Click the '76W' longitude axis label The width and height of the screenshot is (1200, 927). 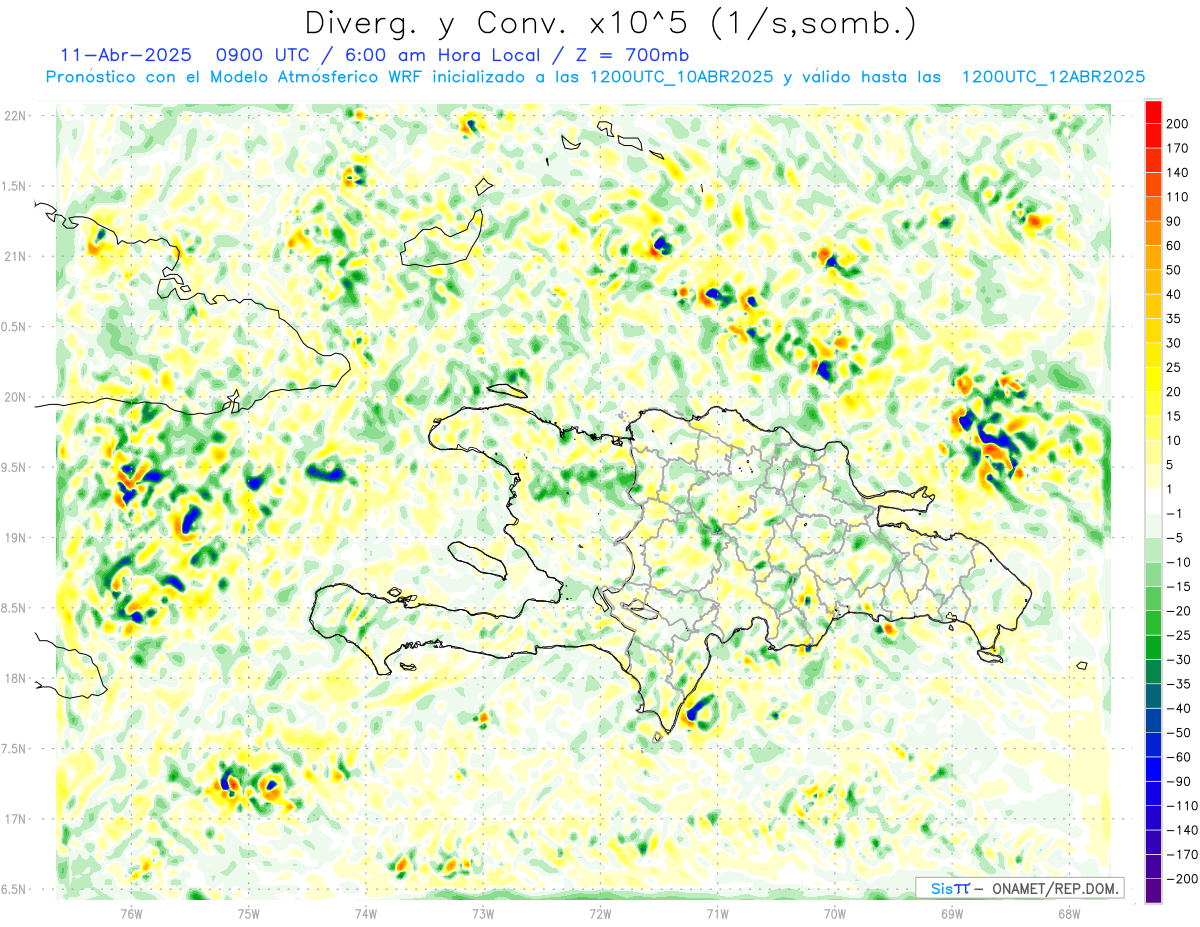click(131, 914)
